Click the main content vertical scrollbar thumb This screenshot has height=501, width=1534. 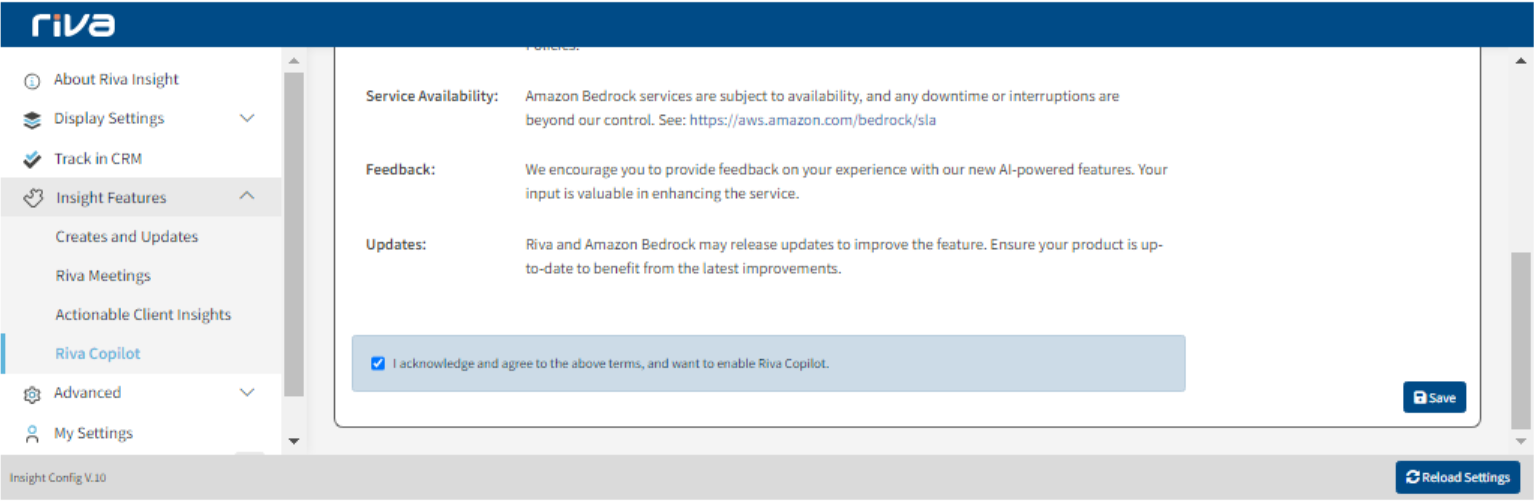1521,340
